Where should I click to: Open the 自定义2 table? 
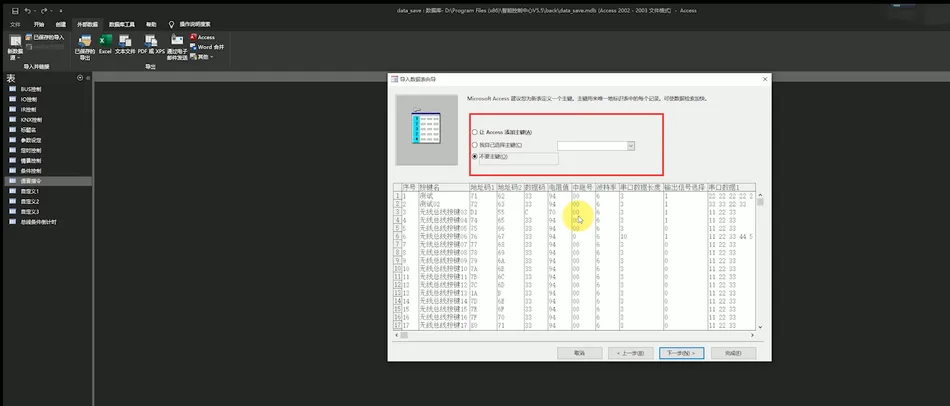pyautogui.click(x=30, y=201)
